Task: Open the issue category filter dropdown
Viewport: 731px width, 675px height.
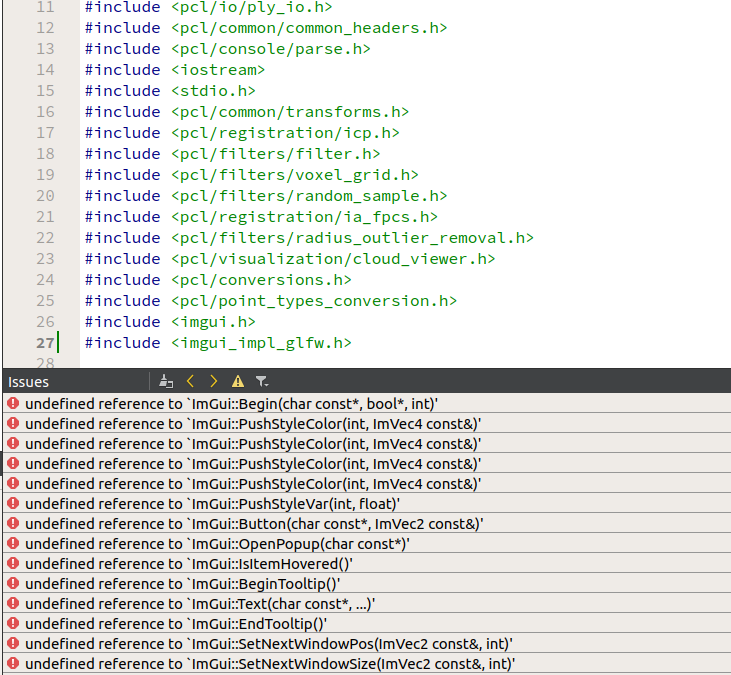Action: [x=262, y=381]
